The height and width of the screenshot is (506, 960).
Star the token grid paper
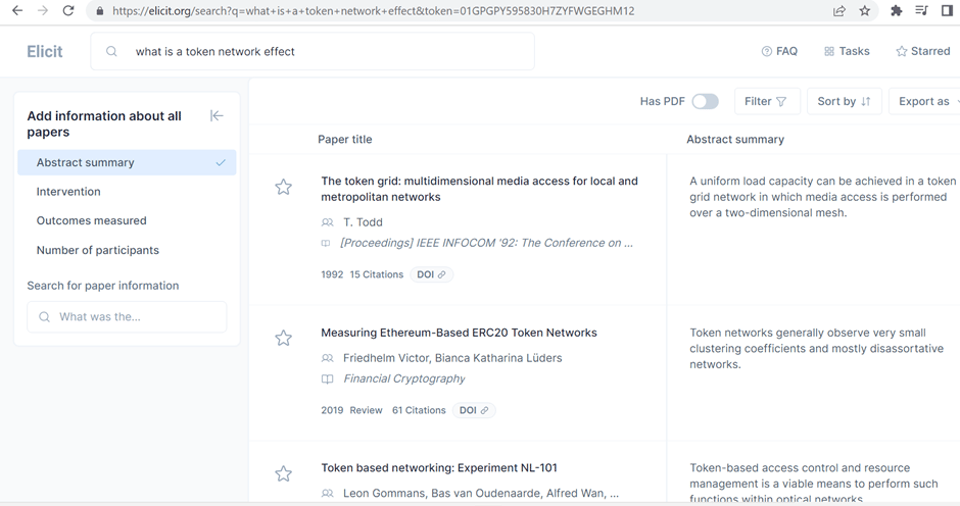point(283,187)
